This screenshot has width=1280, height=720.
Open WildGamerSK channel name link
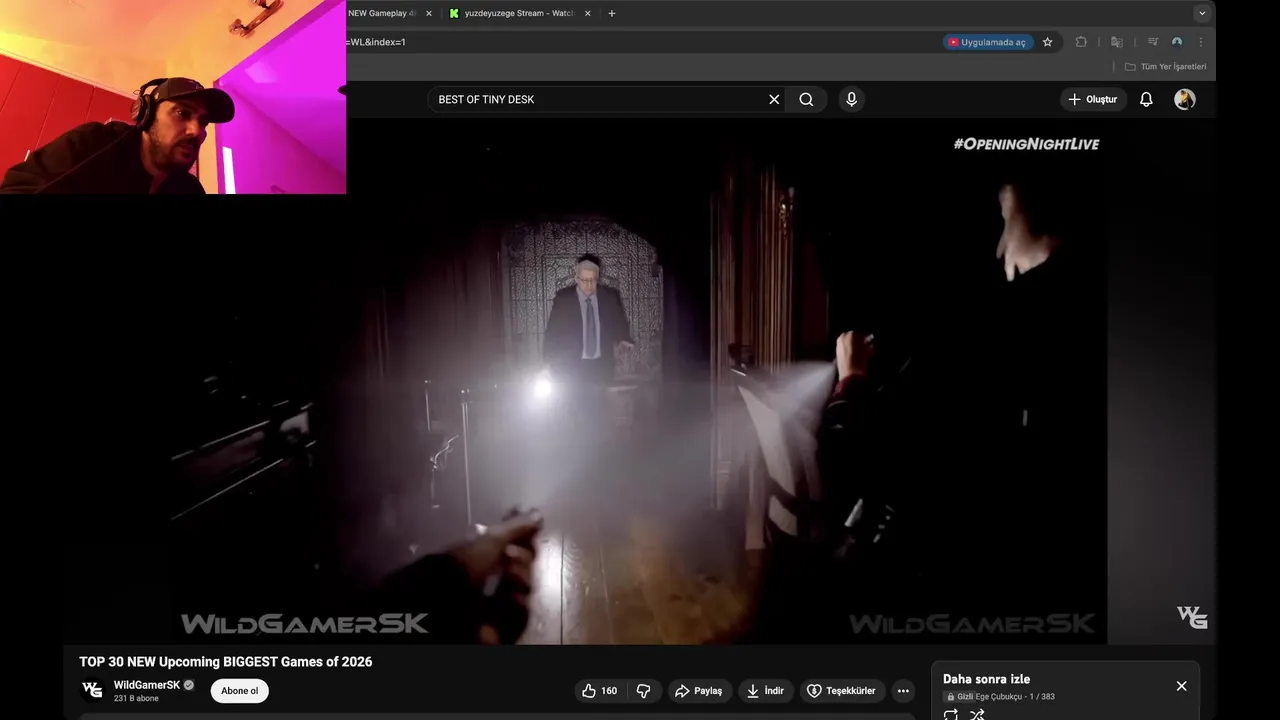[x=147, y=685]
